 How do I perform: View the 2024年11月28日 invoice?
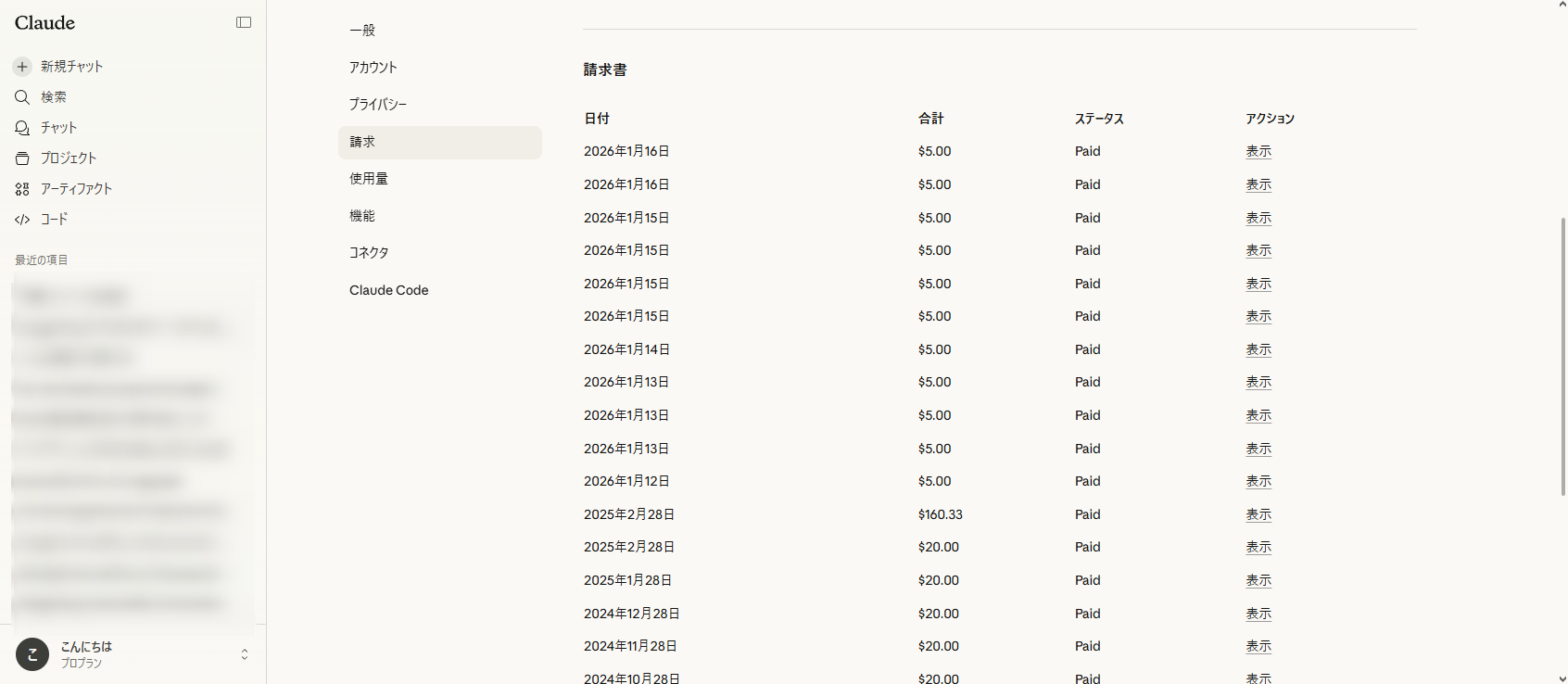click(x=1258, y=646)
